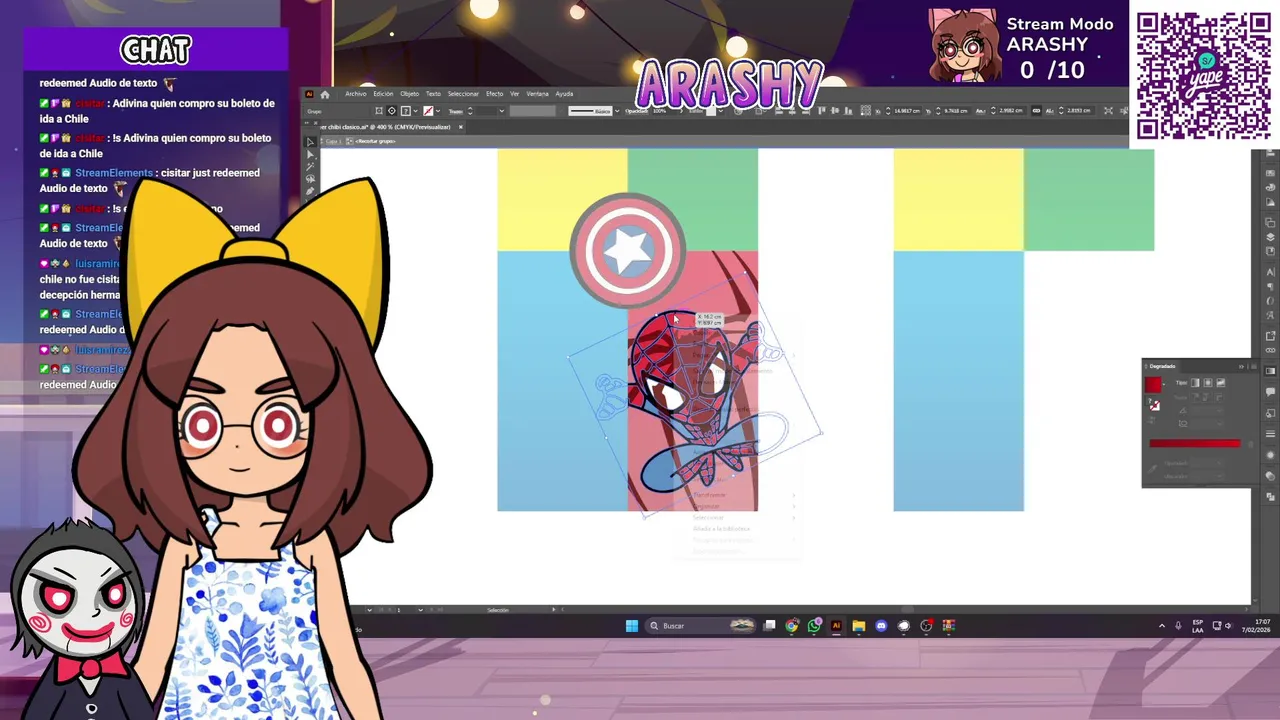Open the gradient swatch dropdown arrow
Viewport: 1280px width, 720px height.
1164,385
